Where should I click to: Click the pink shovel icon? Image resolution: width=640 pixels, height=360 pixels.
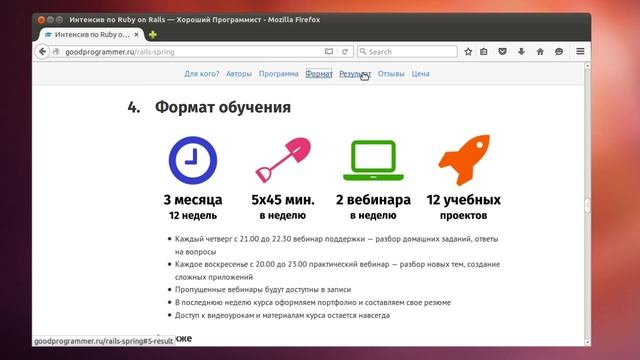[x=283, y=160]
